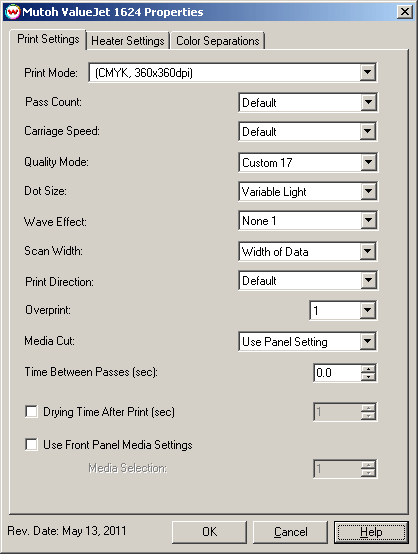This screenshot has height=554, width=418.
Task: Decrease Time Between Passes with down arrow
Action: (368, 377)
